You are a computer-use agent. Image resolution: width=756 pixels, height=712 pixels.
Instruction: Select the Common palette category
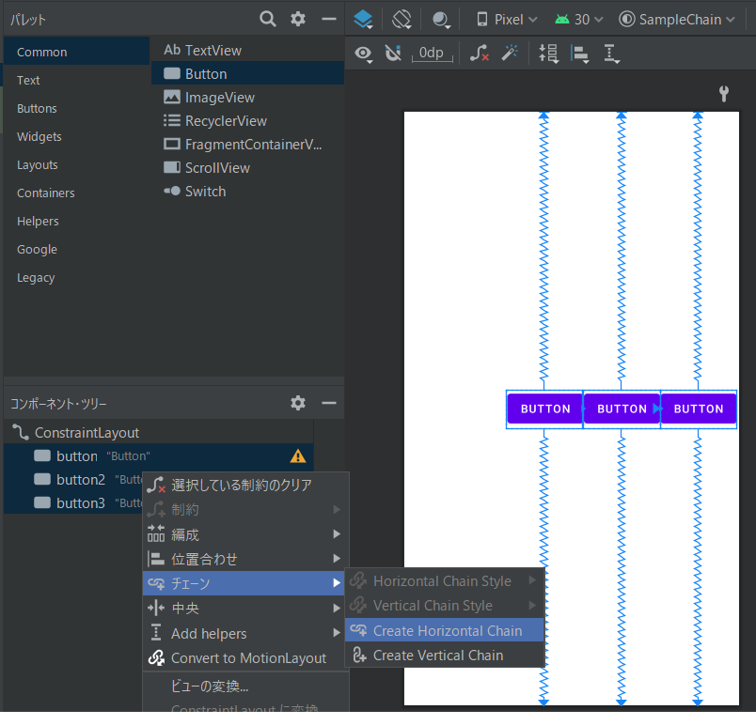(77, 52)
